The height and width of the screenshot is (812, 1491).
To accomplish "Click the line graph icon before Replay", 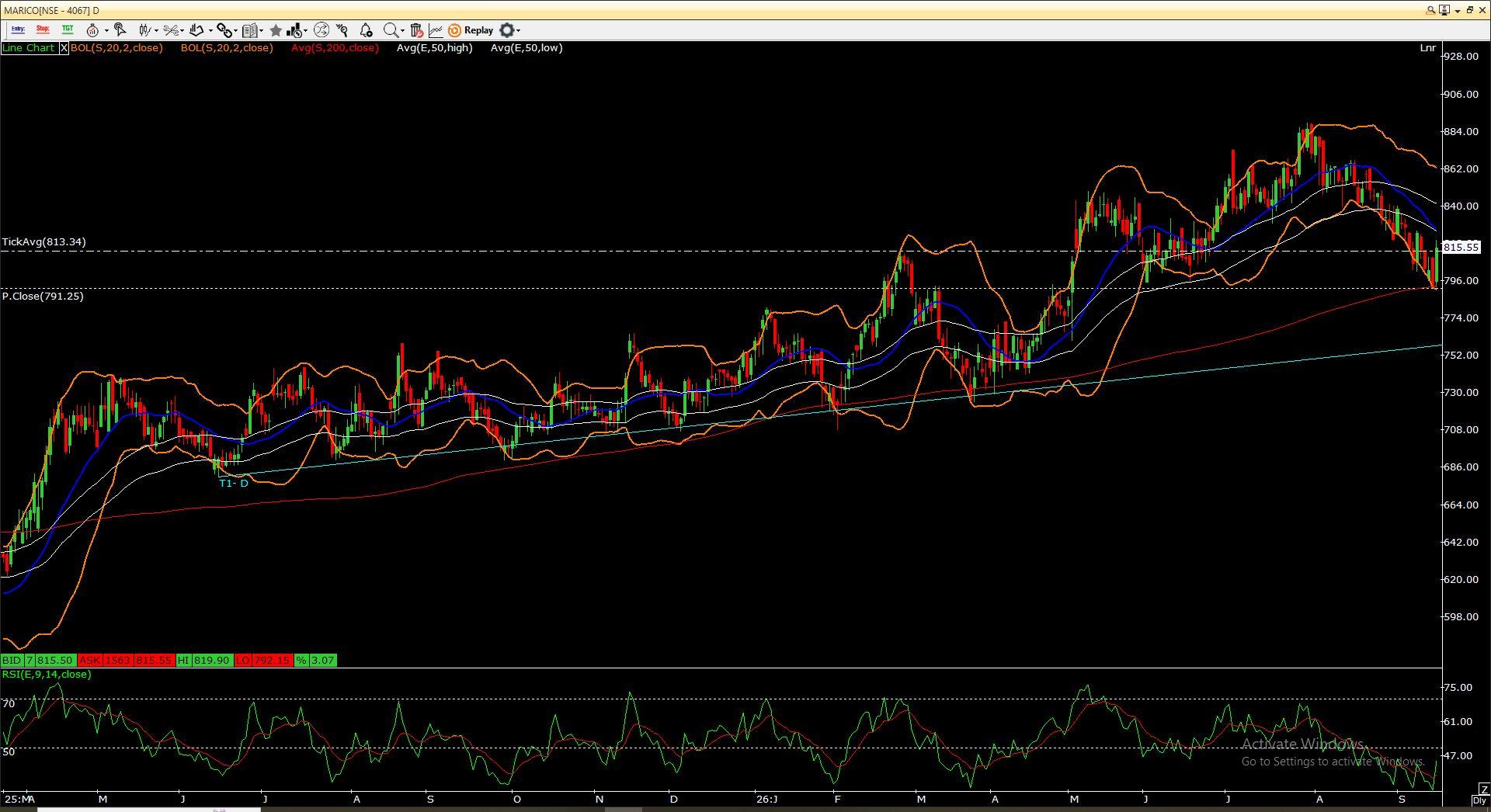I will pyautogui.click(x=436, y=30).
